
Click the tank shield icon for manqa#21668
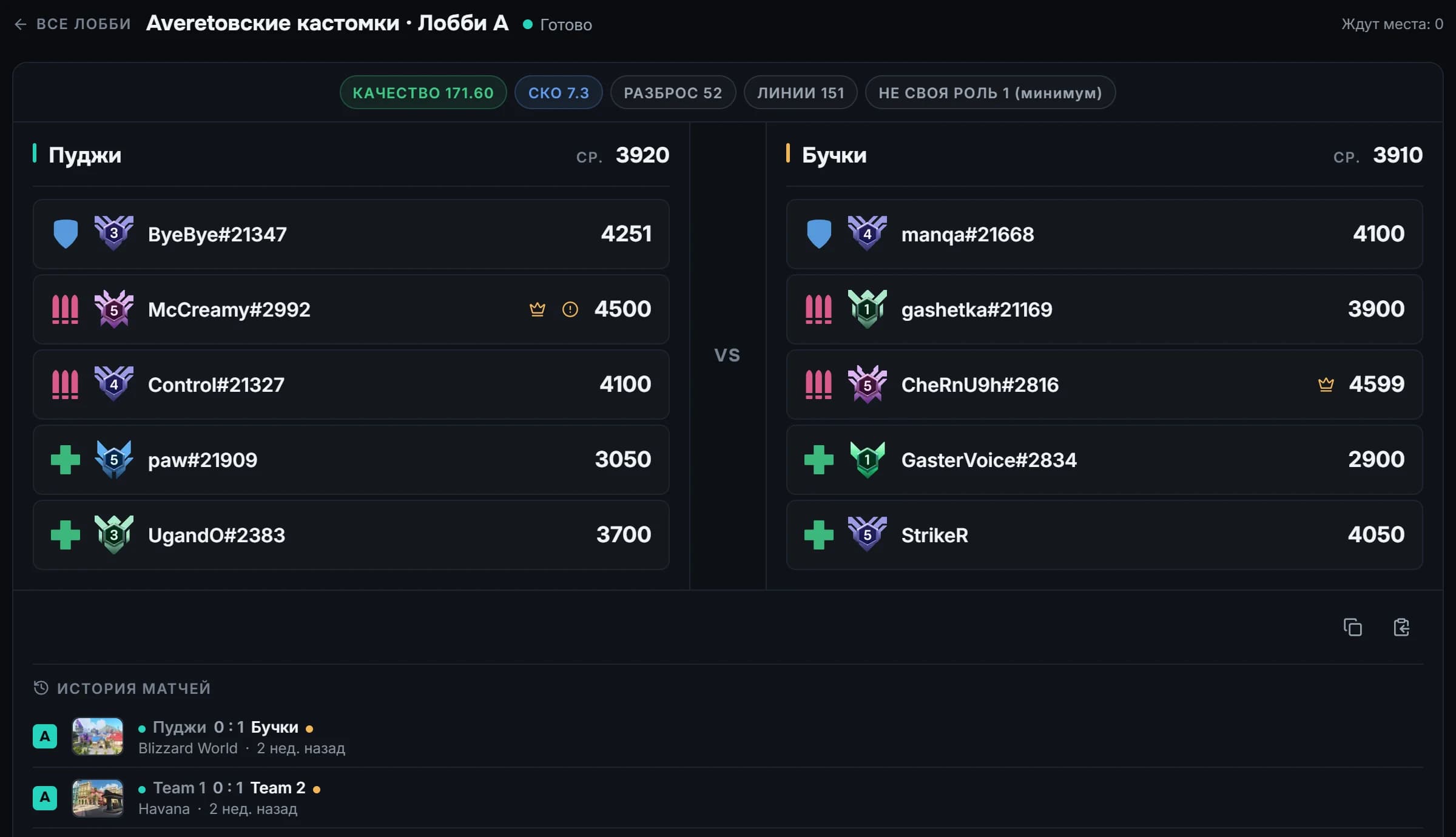coord(819,234)
